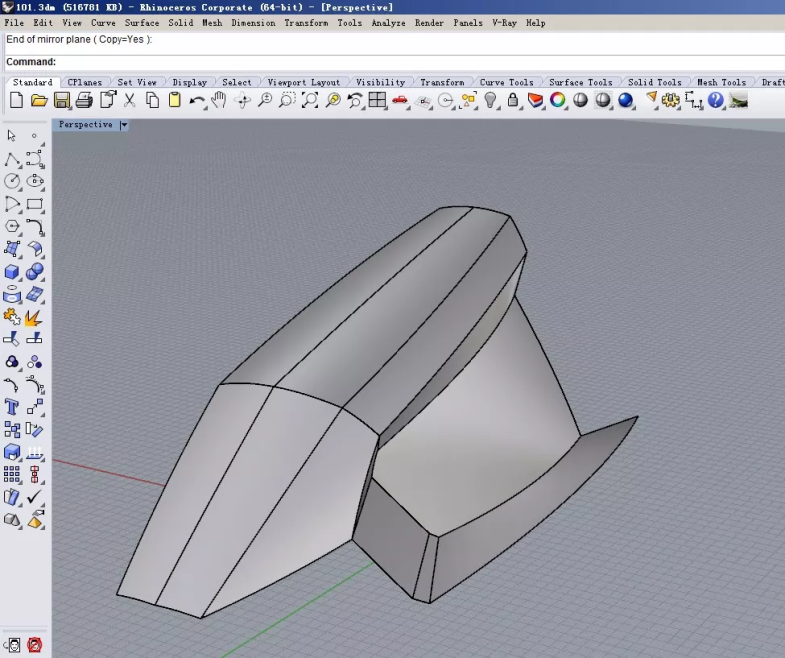Open the Analyze menu
This screenshot has width=785, height=658.
(x=388, y=22)
